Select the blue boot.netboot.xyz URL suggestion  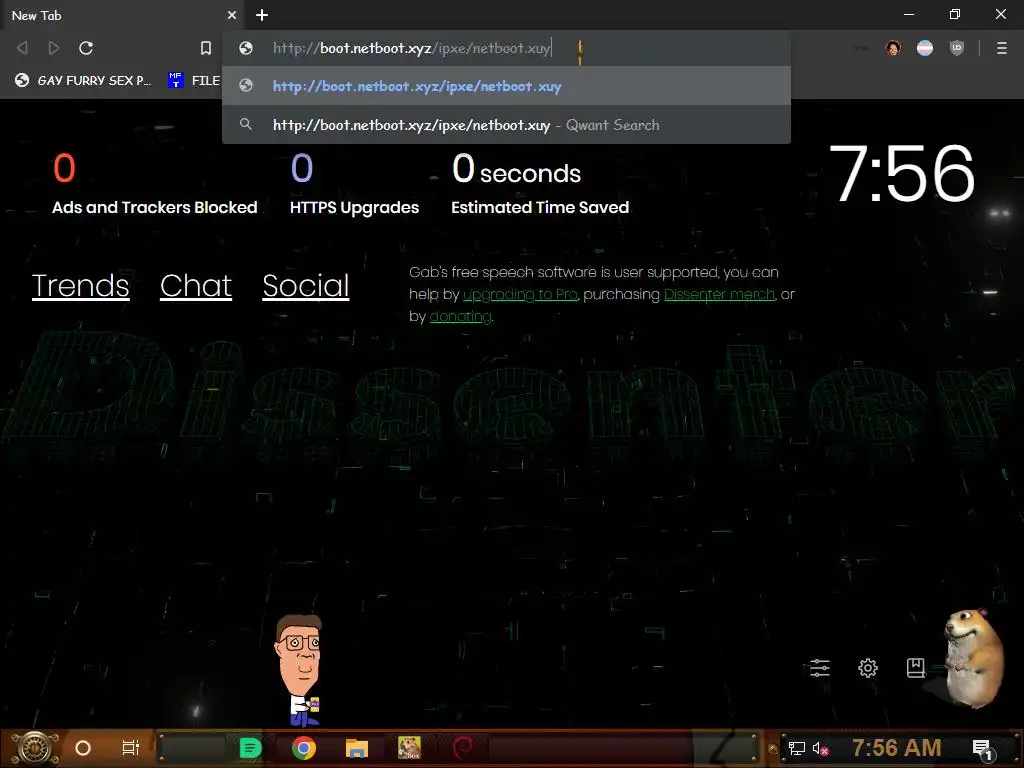click(506, 86)
